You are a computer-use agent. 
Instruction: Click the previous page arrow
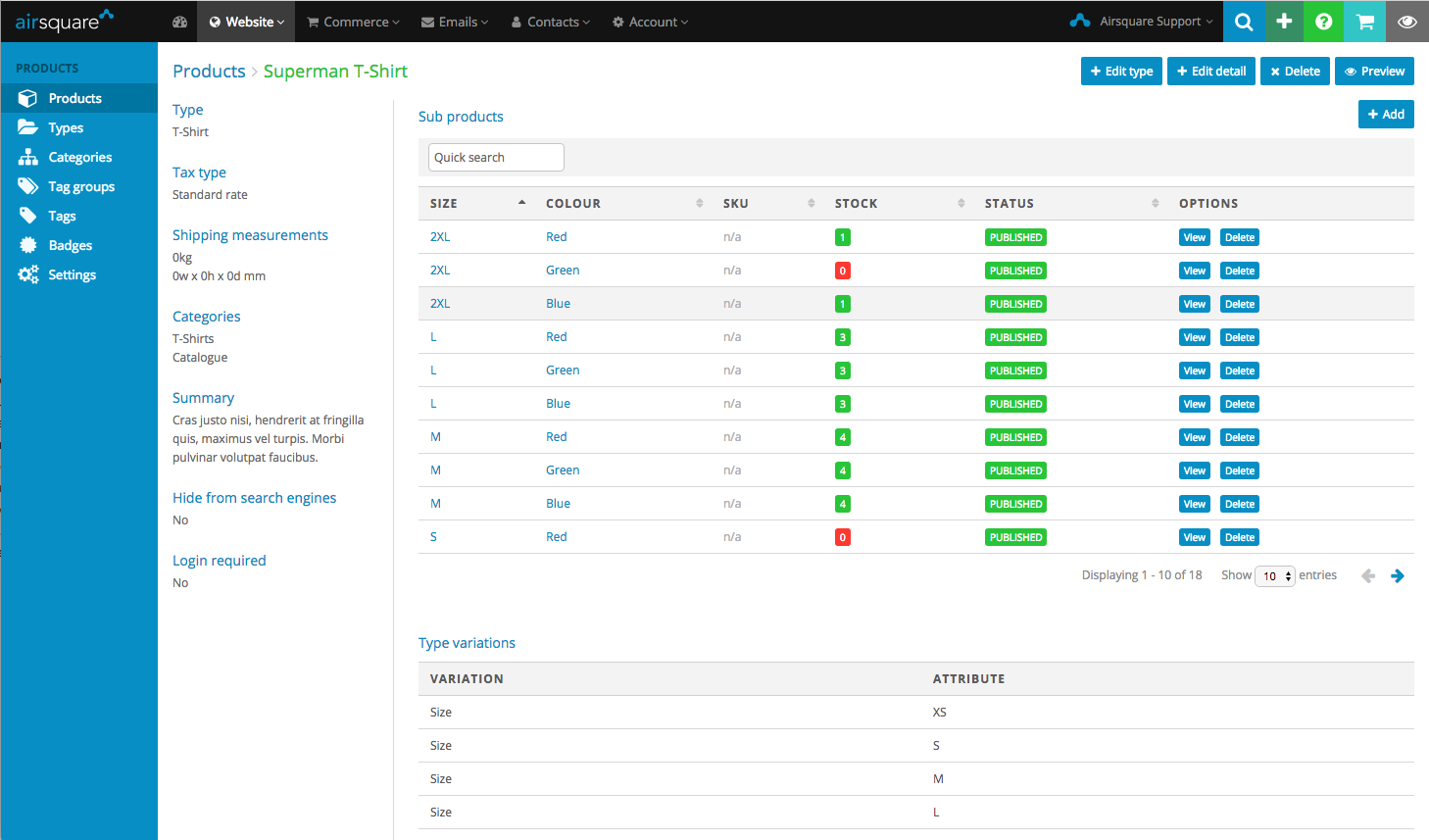1368,576
